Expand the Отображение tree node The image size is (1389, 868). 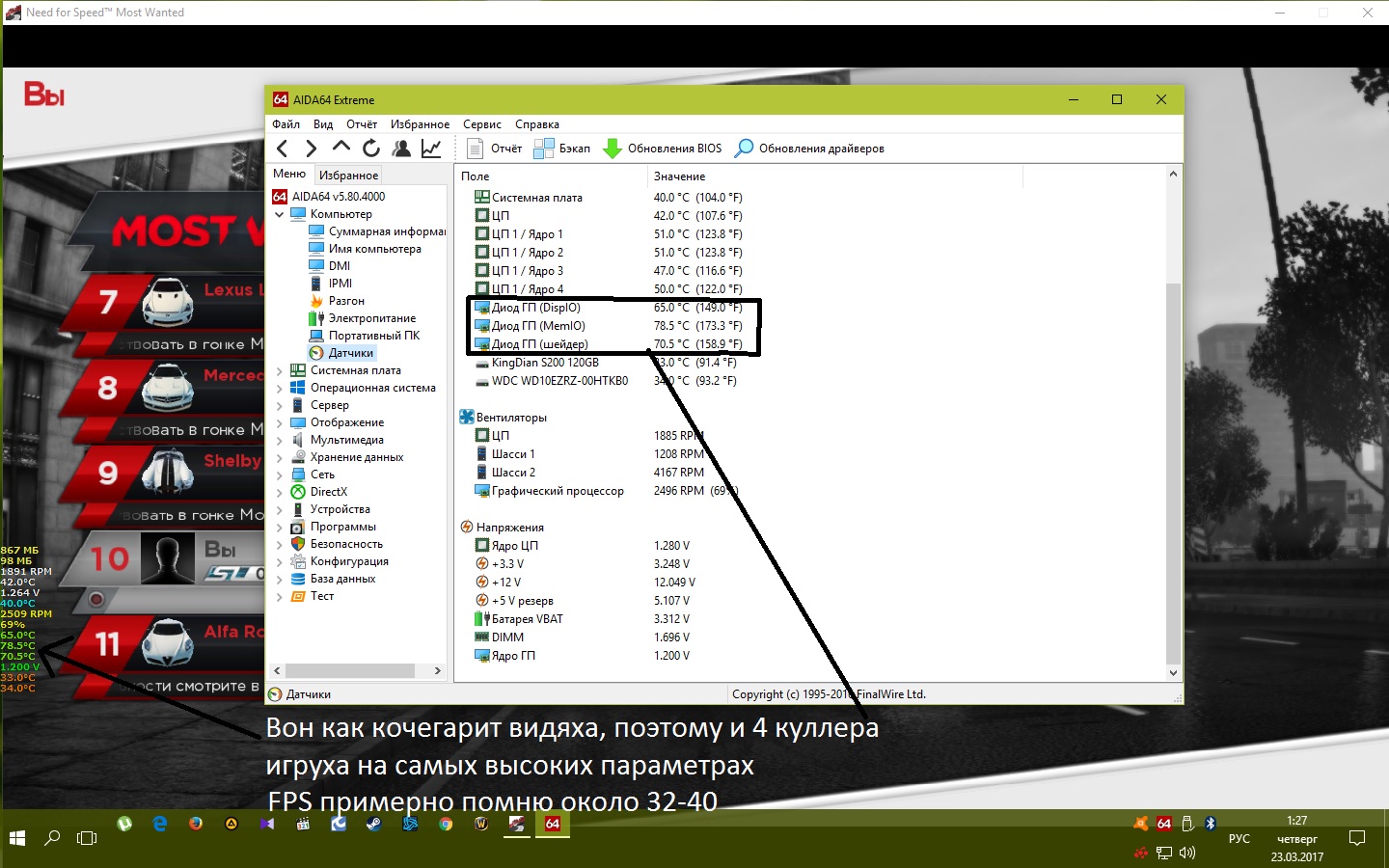pos(280,422)
